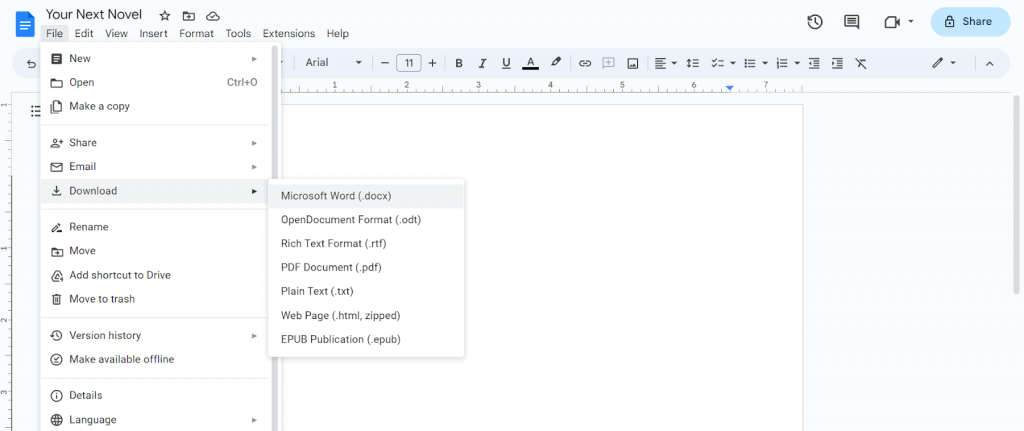Click the Insert link icon

click(585, 63)
